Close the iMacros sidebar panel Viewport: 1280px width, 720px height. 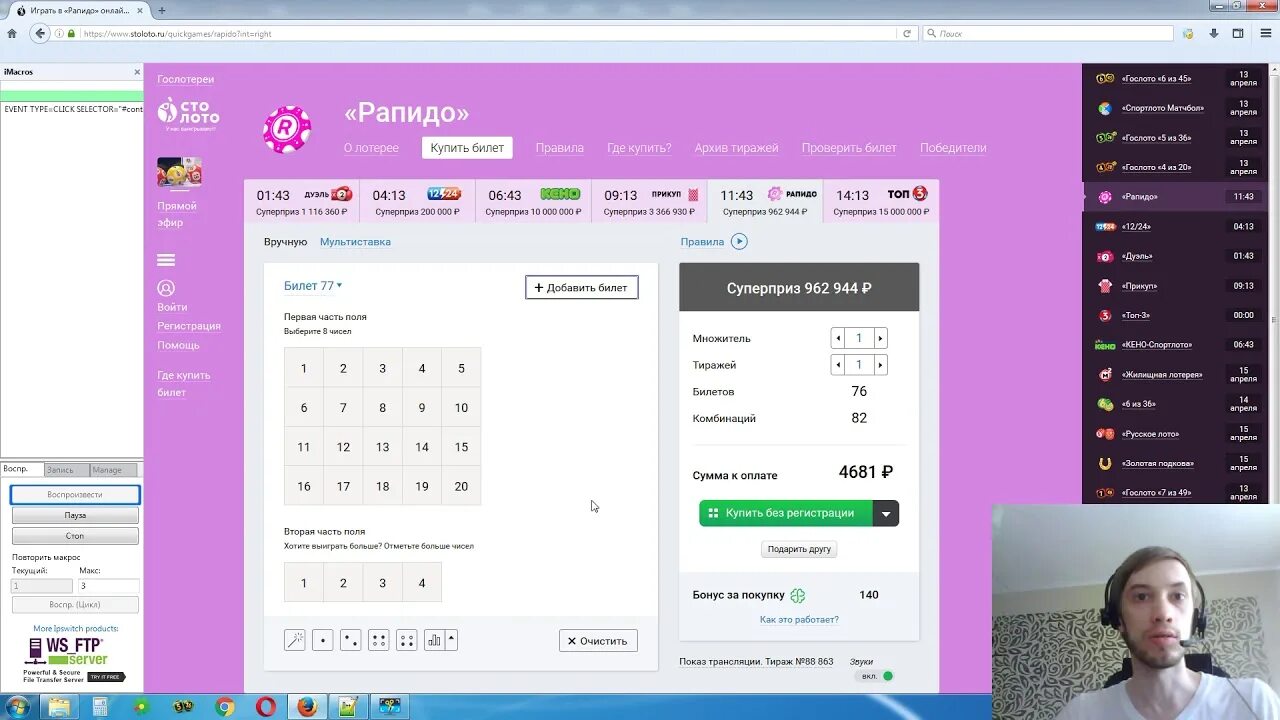coord(137,72)
